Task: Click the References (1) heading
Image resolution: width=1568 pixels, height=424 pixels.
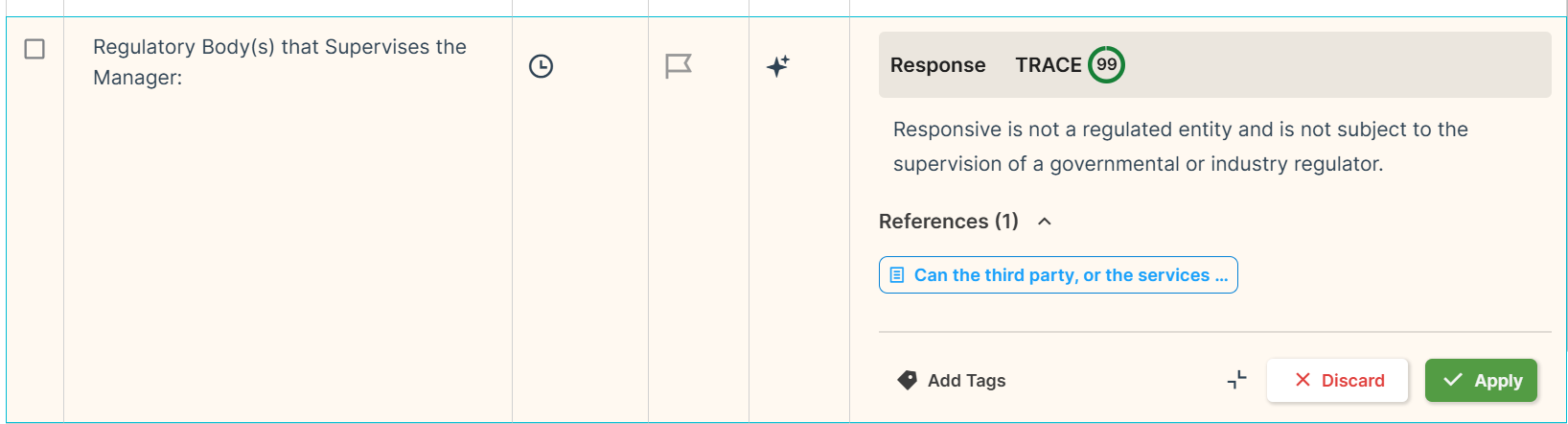Action: point(949,222)
